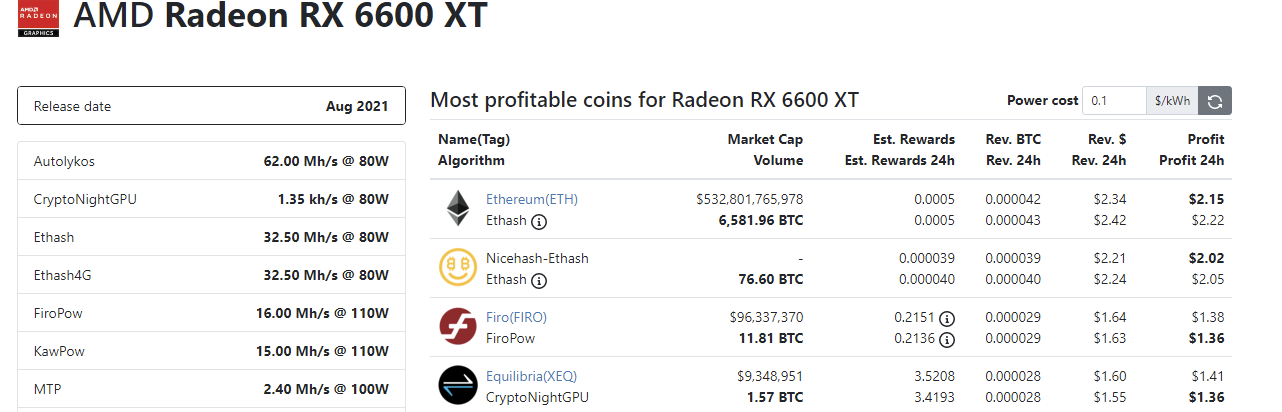The height and width of the screenshot is (412, 1282).
Task: Click the Ethereum coin logo icon
Action: [x=458, y=209]
